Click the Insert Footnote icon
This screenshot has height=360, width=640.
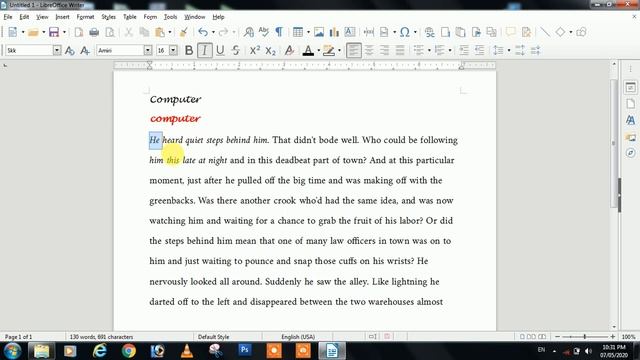[x=445, y=32]
